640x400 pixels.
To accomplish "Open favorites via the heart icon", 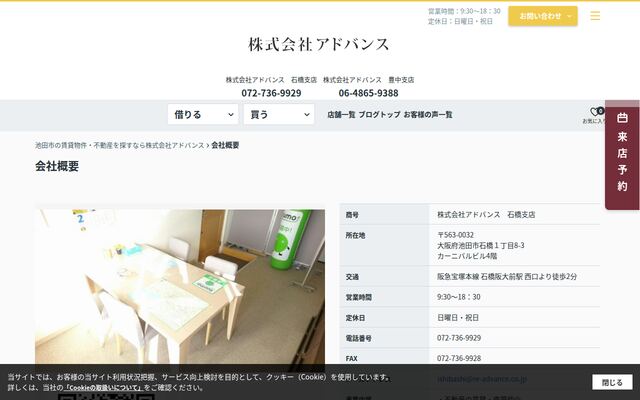I will pyautogui.click(x=596, y=111).
